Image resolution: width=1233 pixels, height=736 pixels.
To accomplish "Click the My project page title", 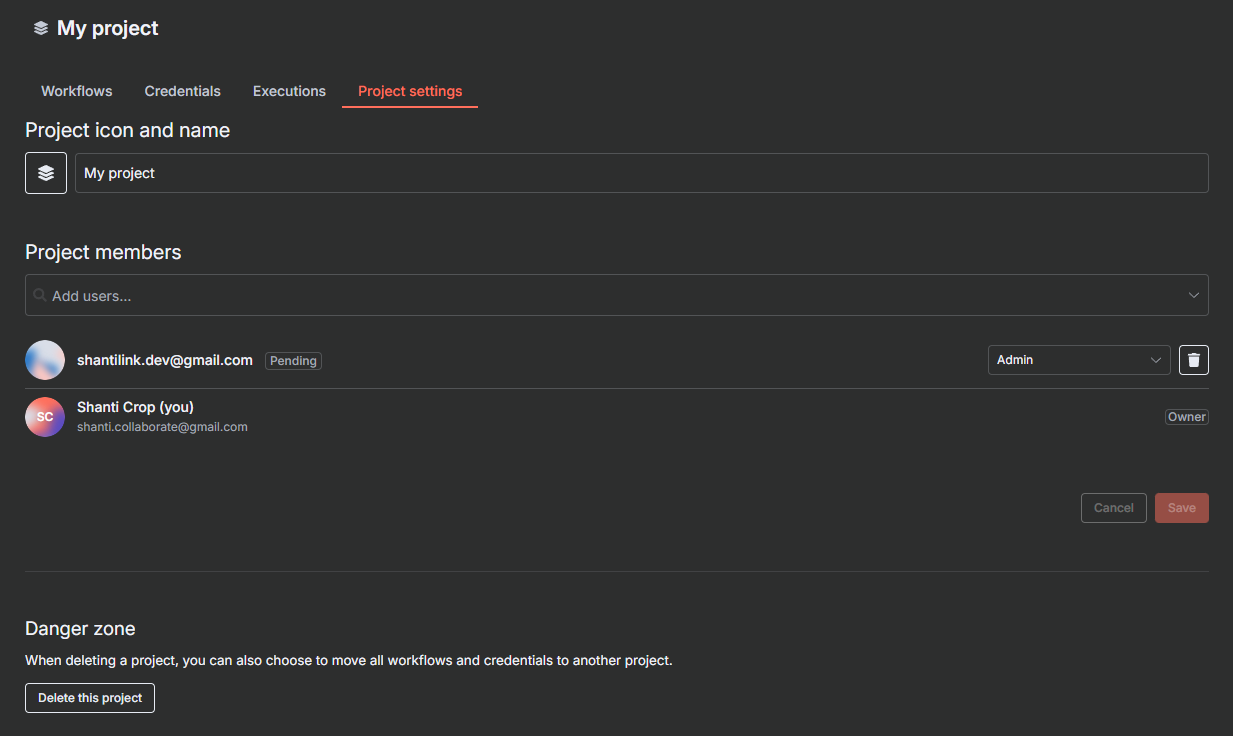I will pos(108,29).
